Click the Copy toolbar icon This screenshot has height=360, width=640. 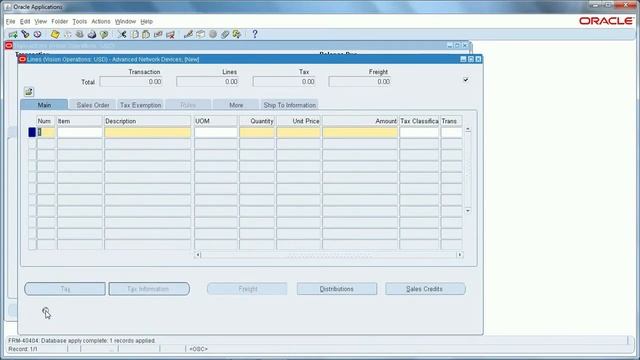134,35
